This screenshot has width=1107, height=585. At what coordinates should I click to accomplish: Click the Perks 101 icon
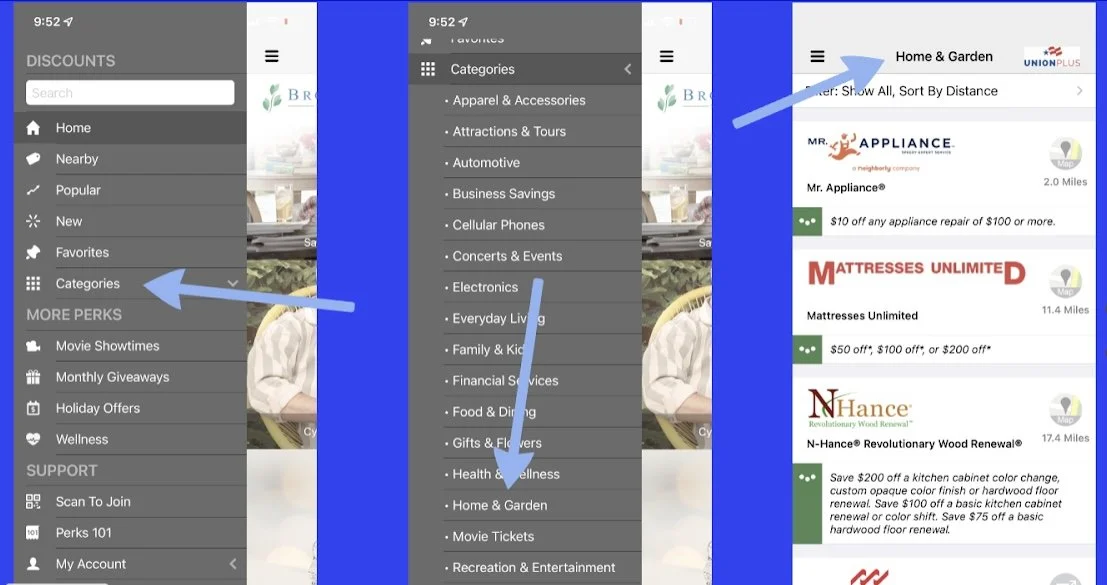33,533
